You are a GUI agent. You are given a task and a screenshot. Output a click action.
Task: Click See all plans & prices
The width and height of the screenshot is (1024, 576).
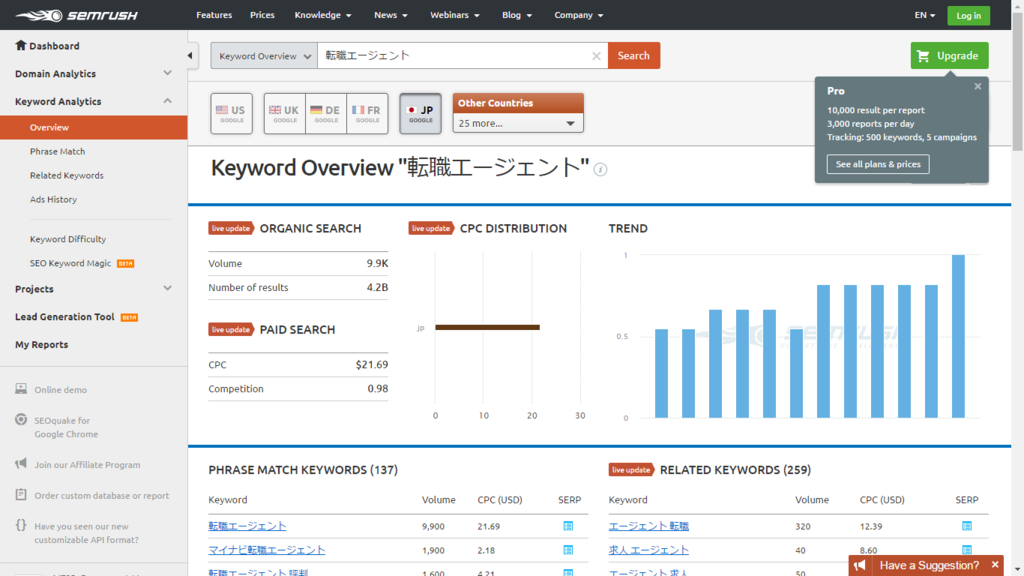click(878, 165)
